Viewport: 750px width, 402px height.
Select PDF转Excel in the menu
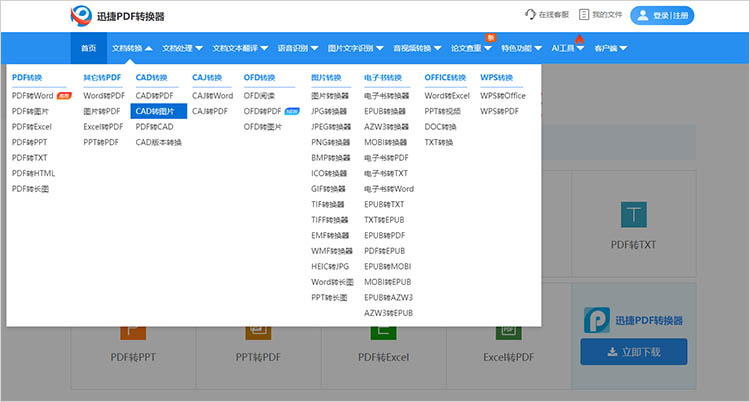pyautogui.click(x=32, y=127)
